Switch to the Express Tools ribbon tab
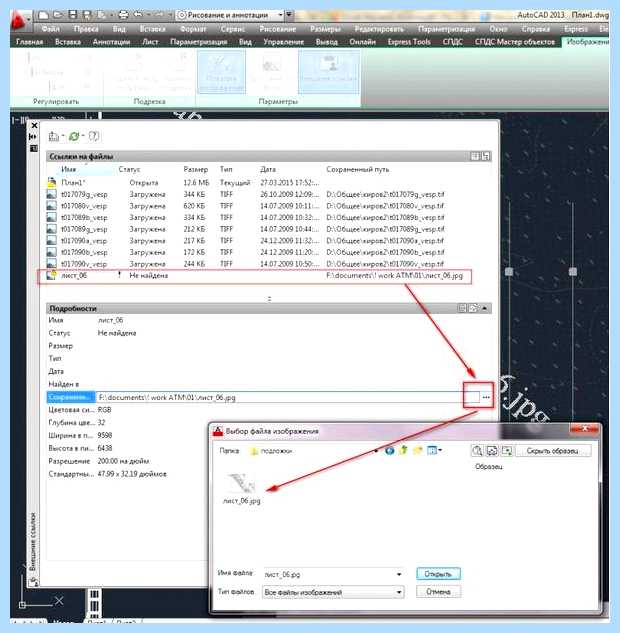This screenshot has height=633, width=620. tap(409, 42)
